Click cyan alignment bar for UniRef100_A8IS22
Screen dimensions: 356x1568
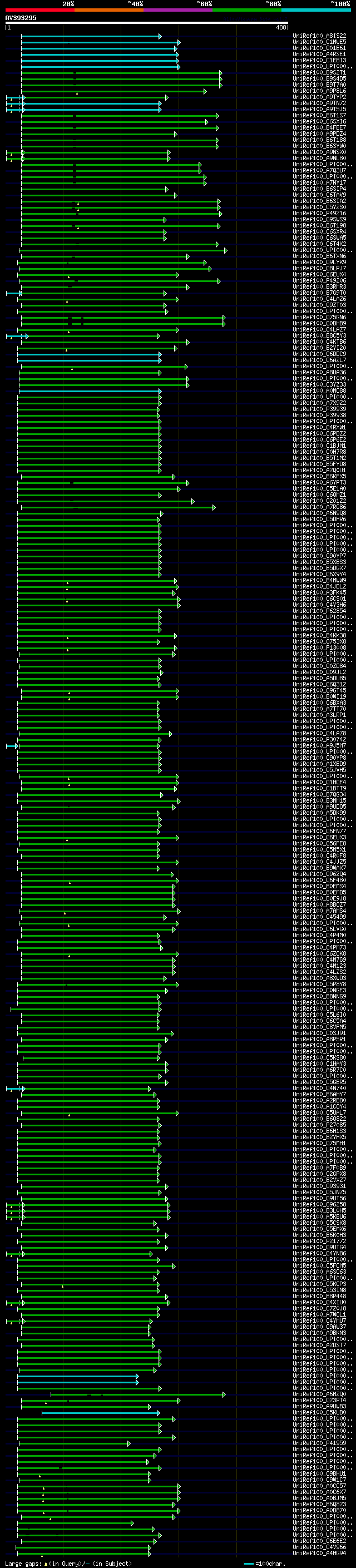(91, 37)
